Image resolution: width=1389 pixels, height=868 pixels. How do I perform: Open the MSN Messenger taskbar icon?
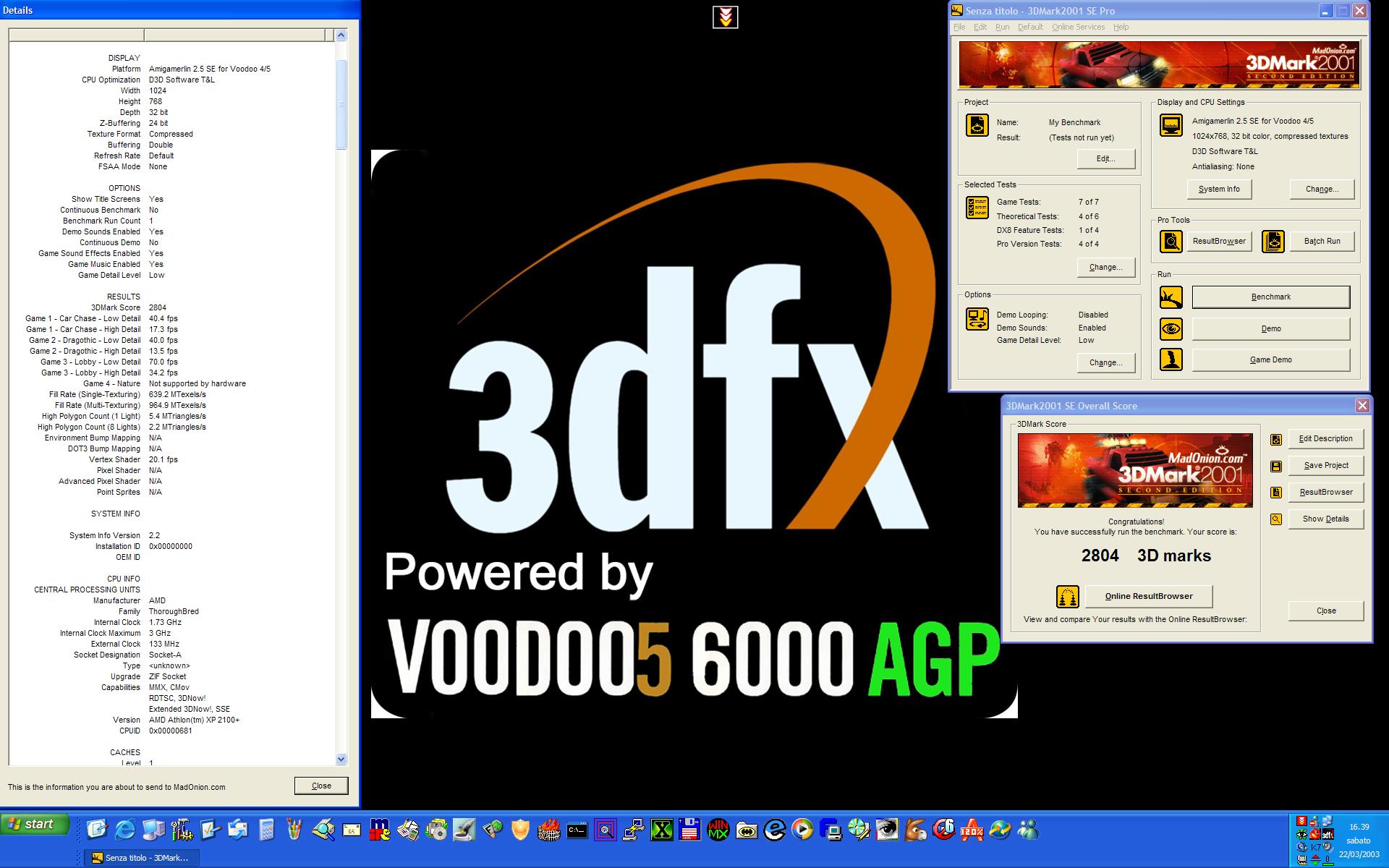tap(1028, 829)
